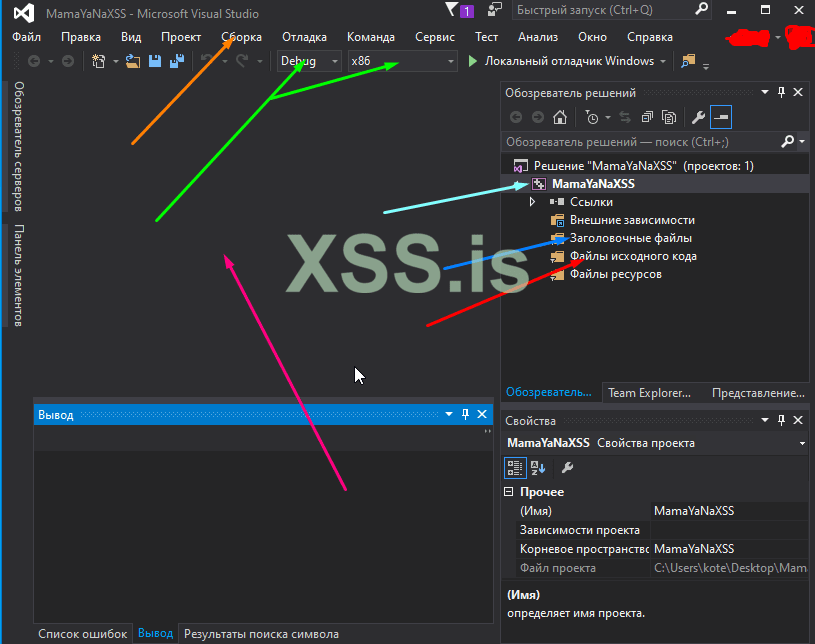Open the notifications flag icon
Screen dimensions: 815x644
point(452,9)
